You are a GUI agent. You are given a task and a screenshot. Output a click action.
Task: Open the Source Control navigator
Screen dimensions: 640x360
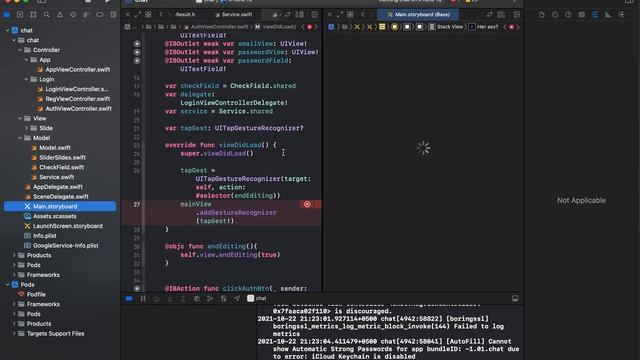click(20, 15)
